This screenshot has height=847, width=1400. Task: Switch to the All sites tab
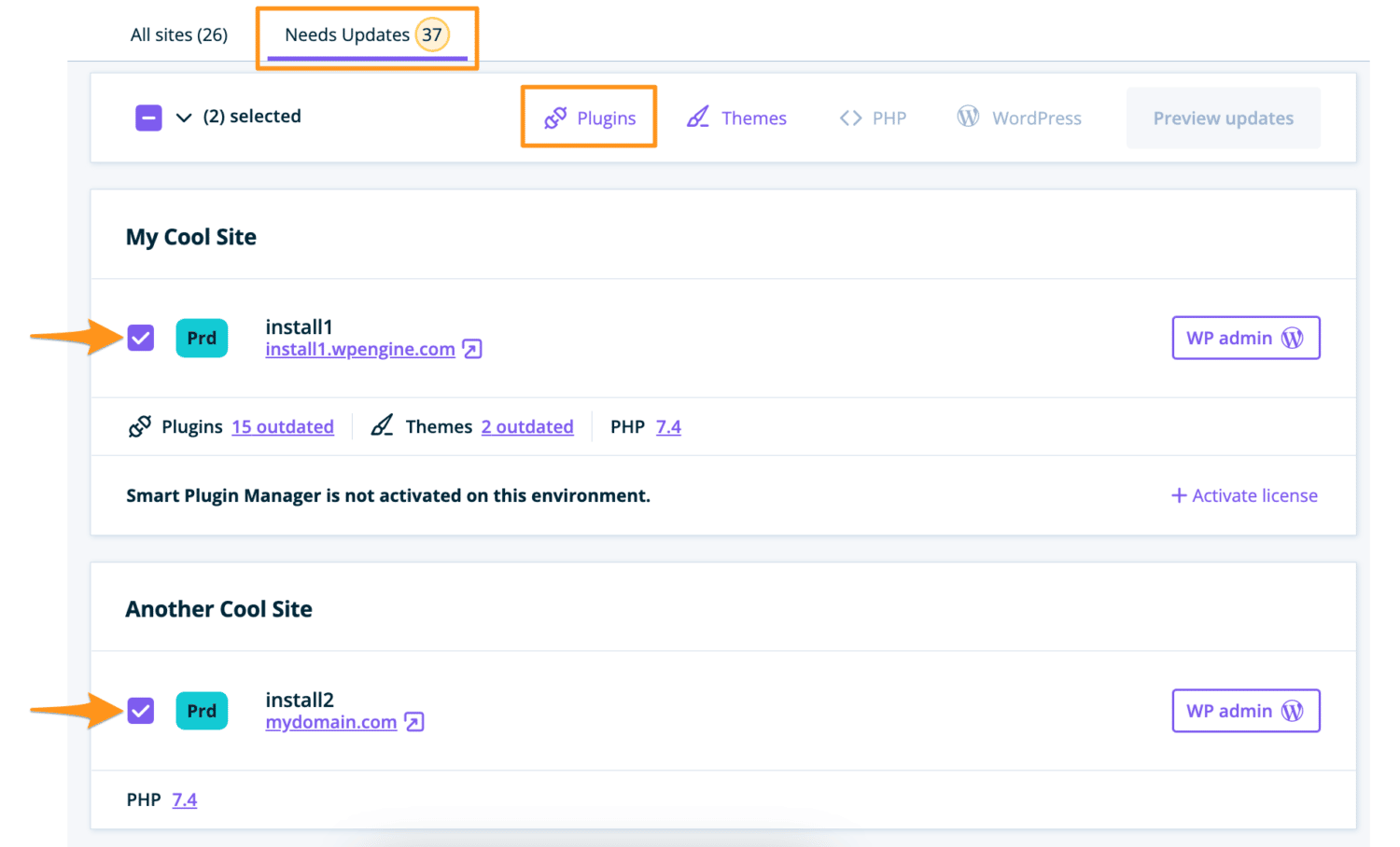coord(178,35)
